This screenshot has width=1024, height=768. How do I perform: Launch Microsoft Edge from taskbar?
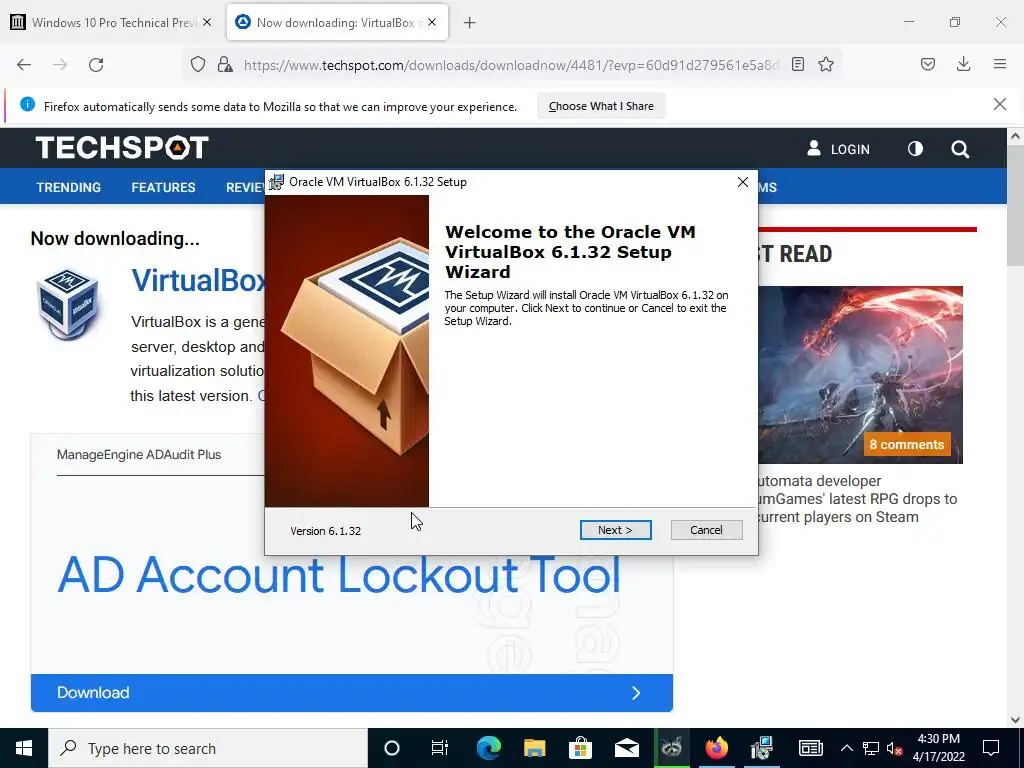click(x=488, y=748)
